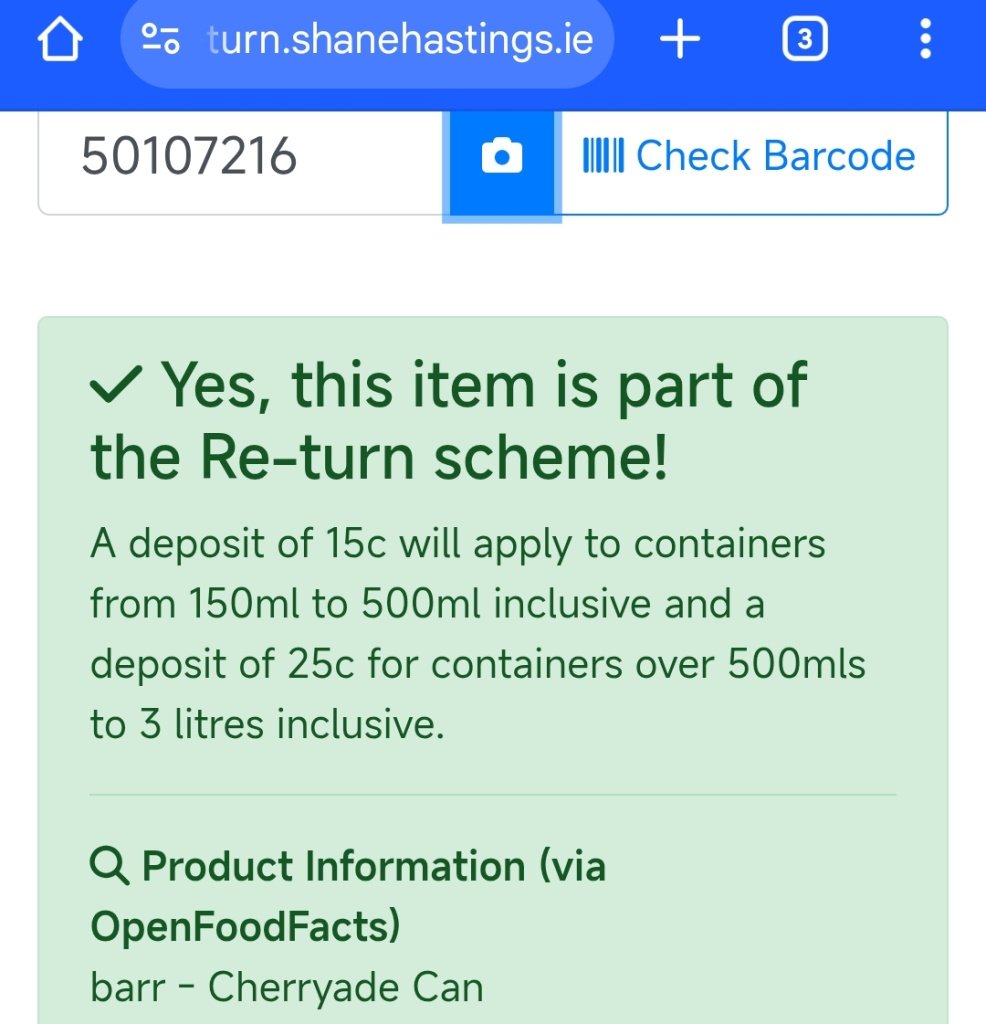Click the magnifier icon beside Product Information

[109, 866]
